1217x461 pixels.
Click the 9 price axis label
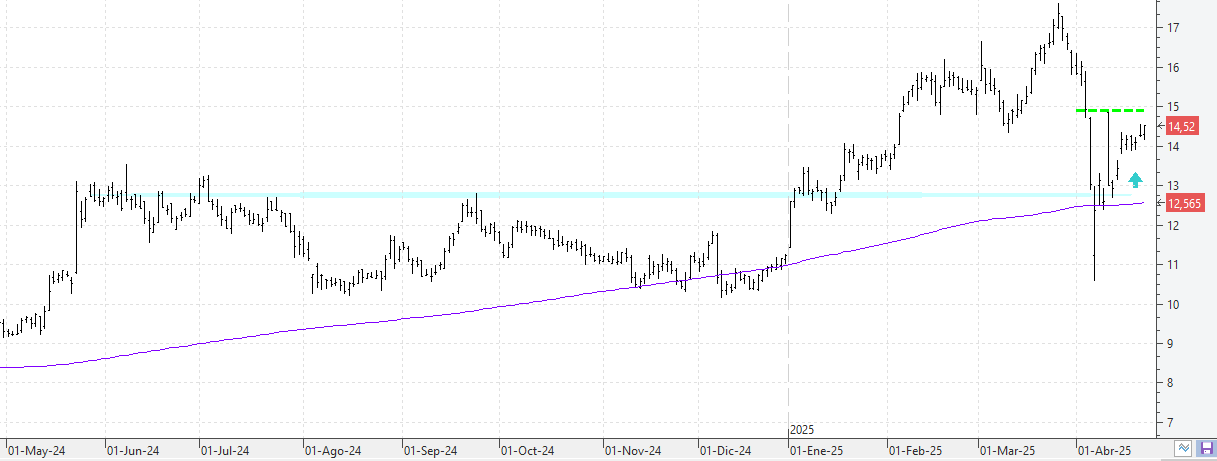click(1172, 344)
